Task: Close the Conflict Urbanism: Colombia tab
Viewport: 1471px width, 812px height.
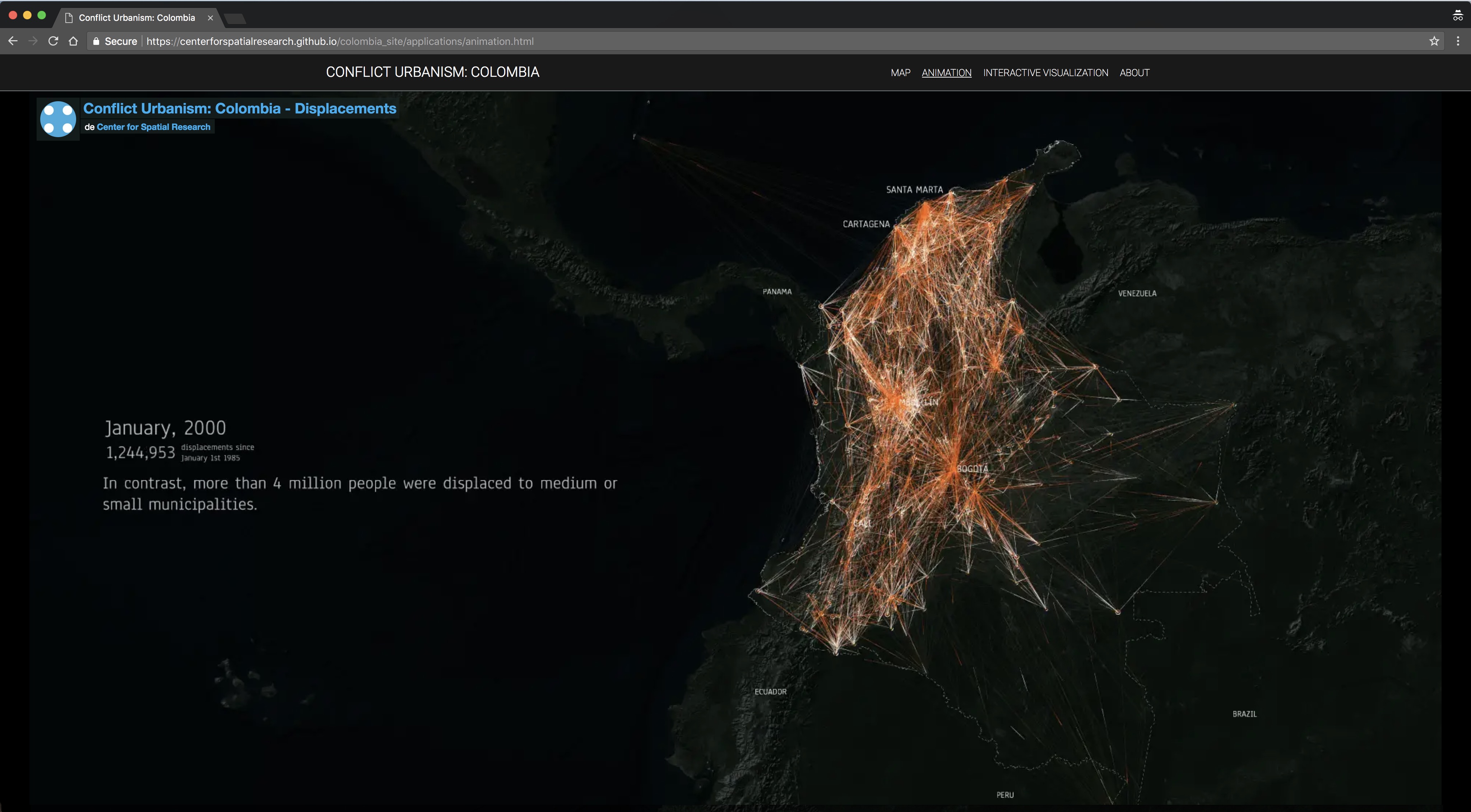Action: [210, 18]
